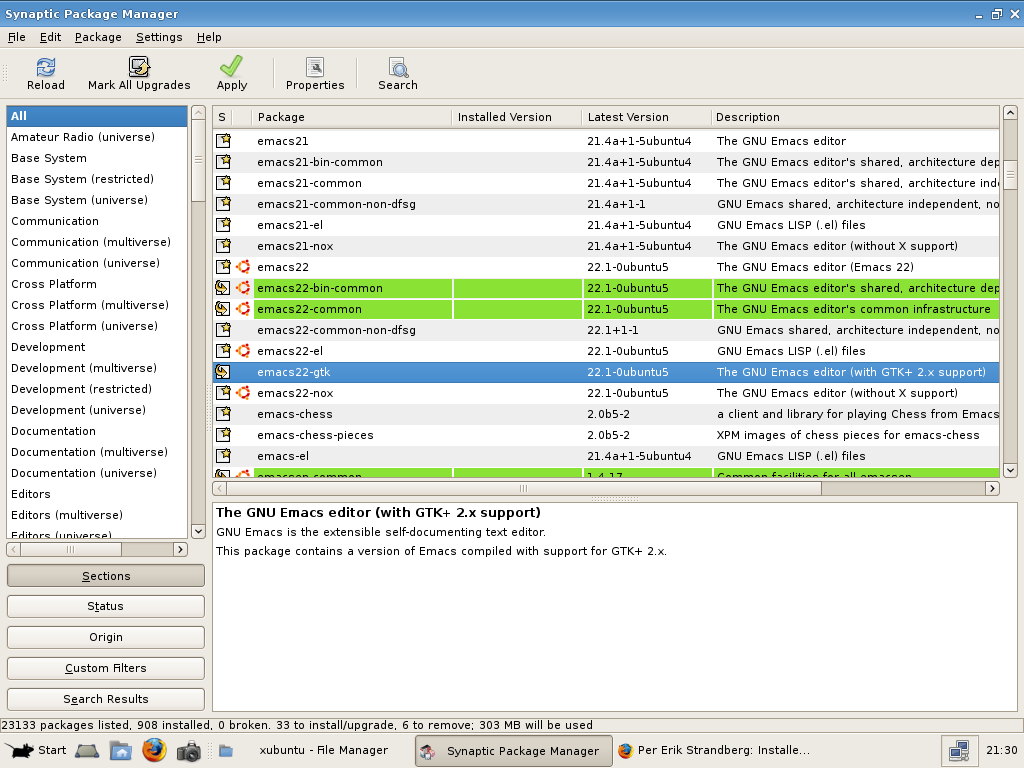
Task: Click package list horizontal scrollbar thumb
Action: point(524,488)
